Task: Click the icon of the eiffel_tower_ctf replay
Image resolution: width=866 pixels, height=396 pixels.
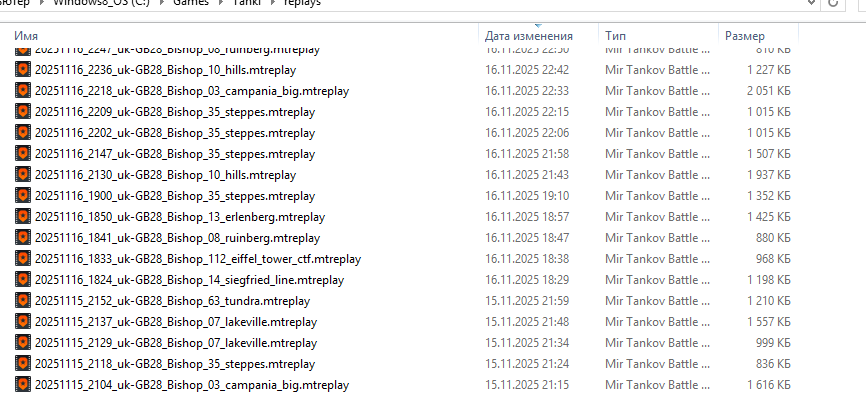Action: tap(23, 258)
